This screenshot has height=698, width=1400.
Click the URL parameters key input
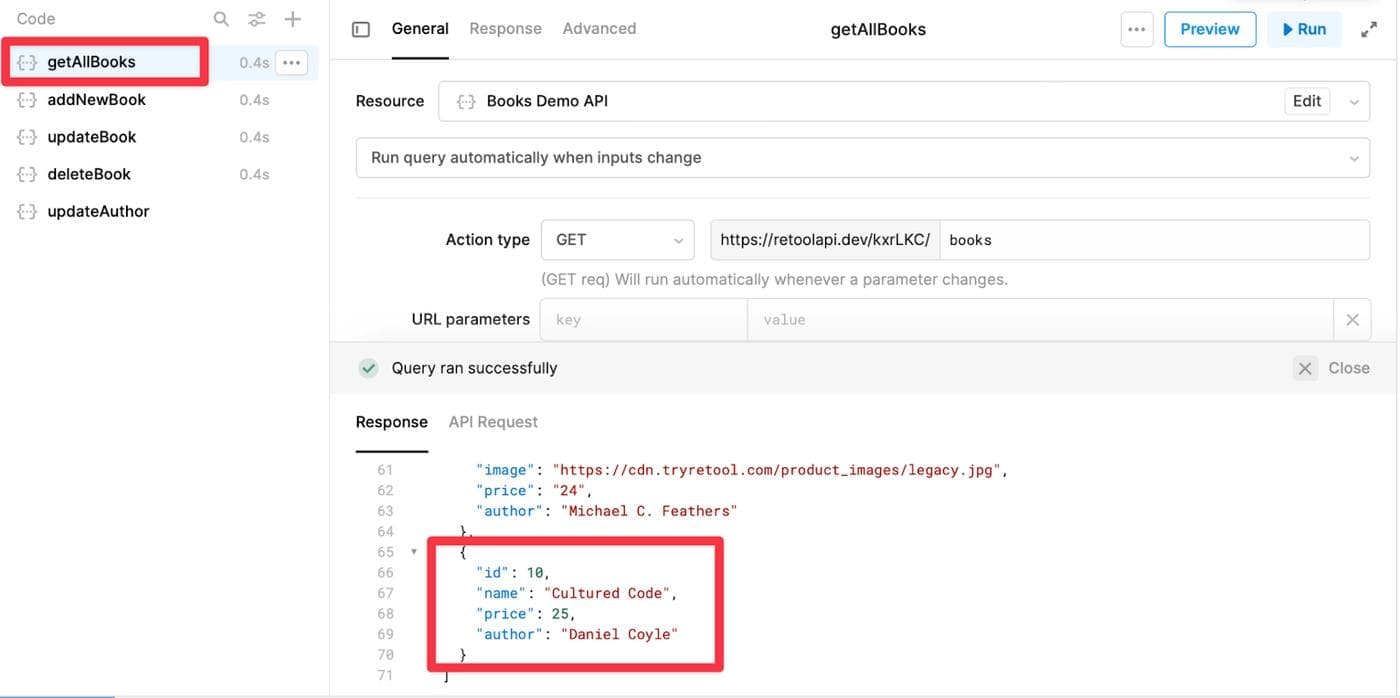coord(643,319)
